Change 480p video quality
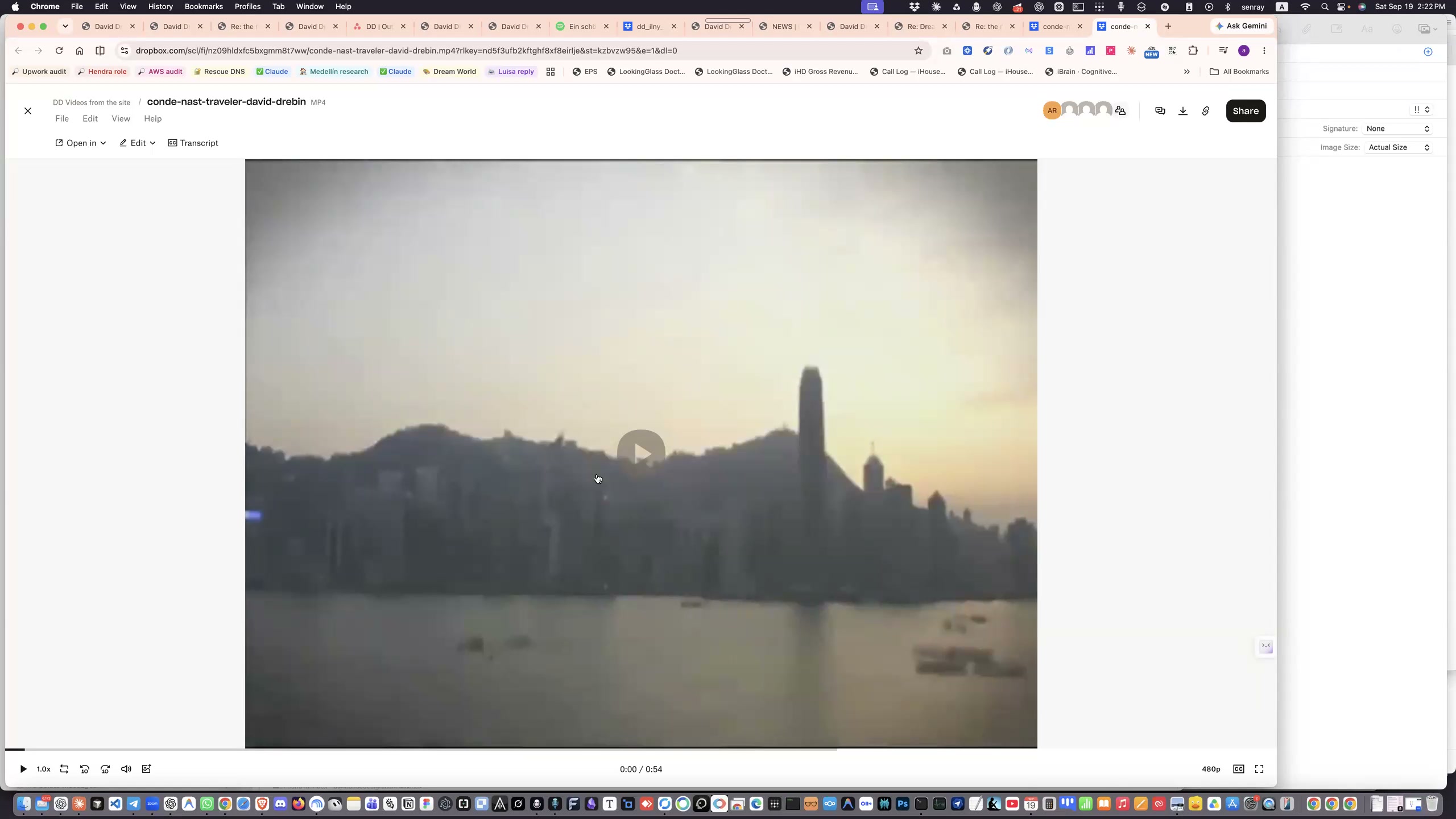The height and width of the screenshot is (819, 1456). point(1211,769)
